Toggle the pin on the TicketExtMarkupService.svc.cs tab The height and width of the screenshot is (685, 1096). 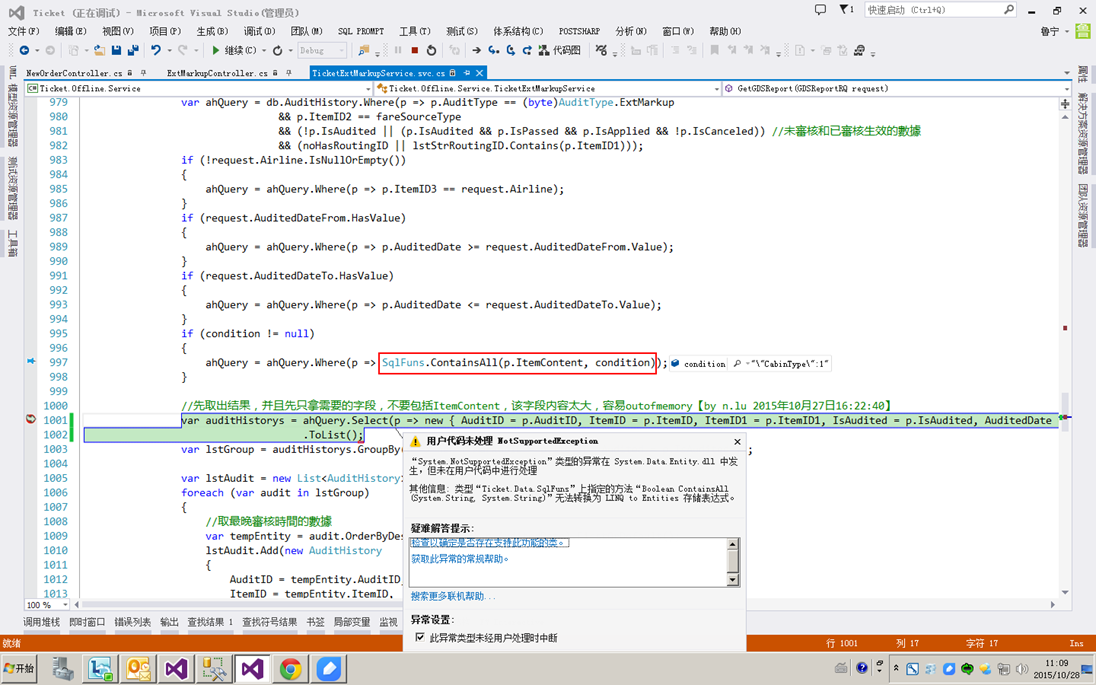click(x=466, y=73)
